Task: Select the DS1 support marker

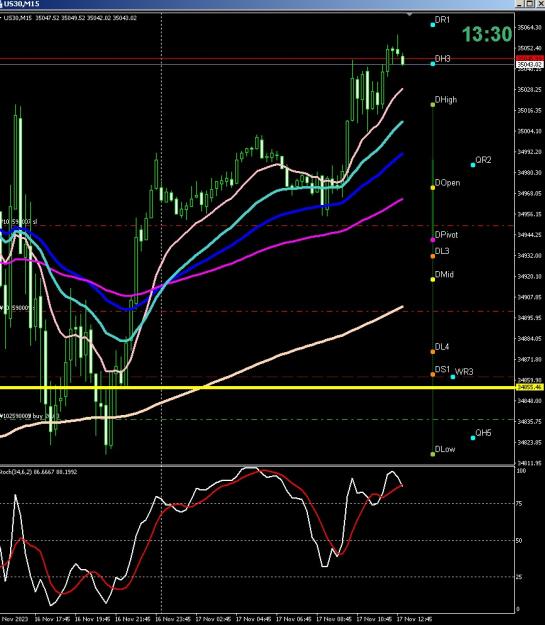Action: coord(433,374)
